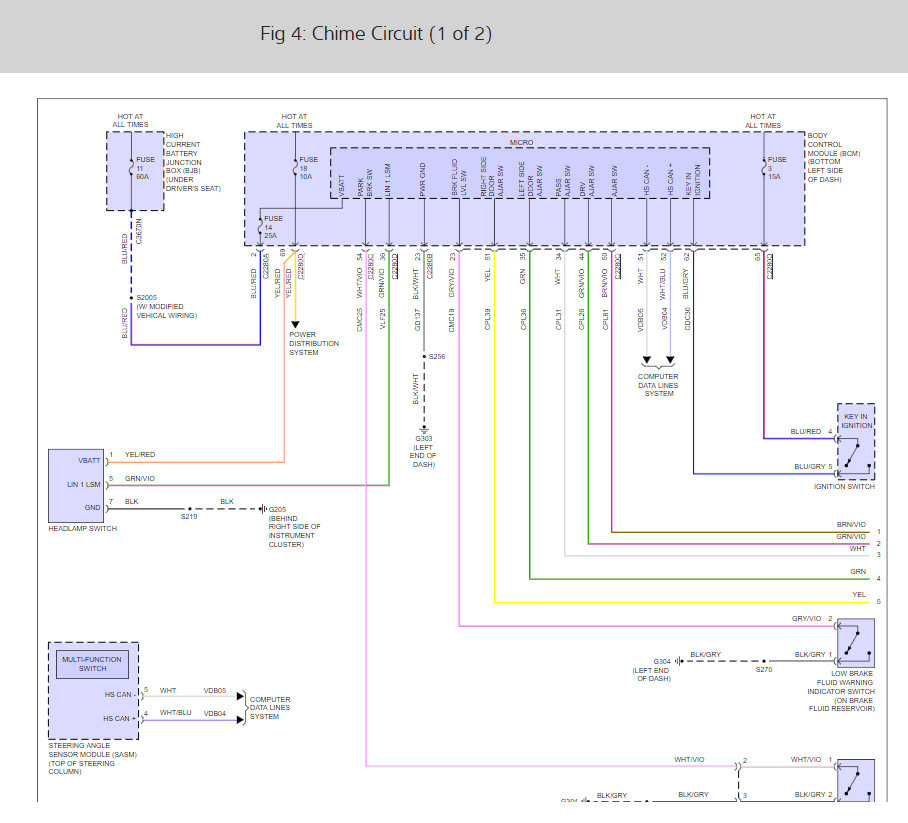Click the C2280A connector label

pyautogui.click(x=266, y=267)
